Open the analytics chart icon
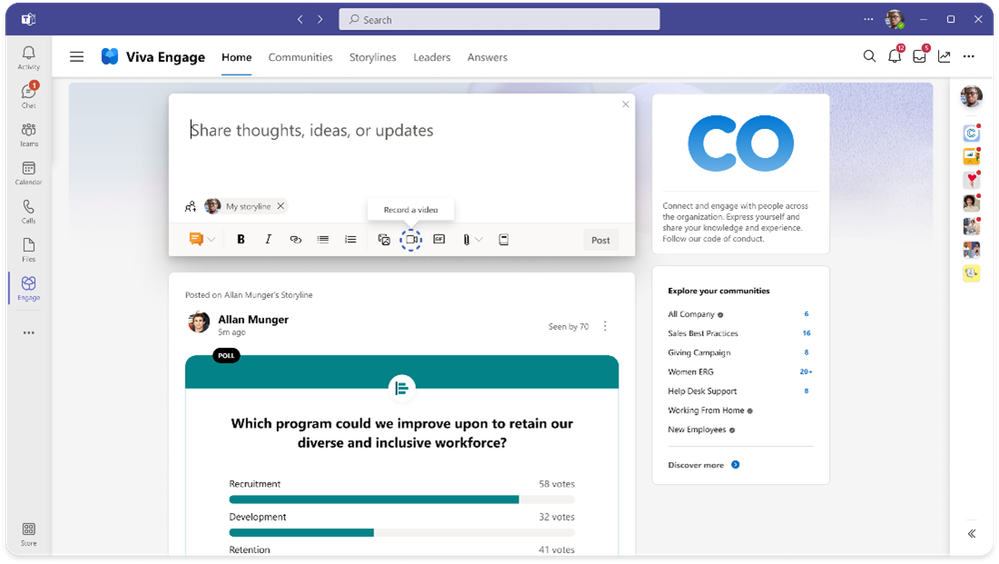The image size is (999, 564). 944,57
